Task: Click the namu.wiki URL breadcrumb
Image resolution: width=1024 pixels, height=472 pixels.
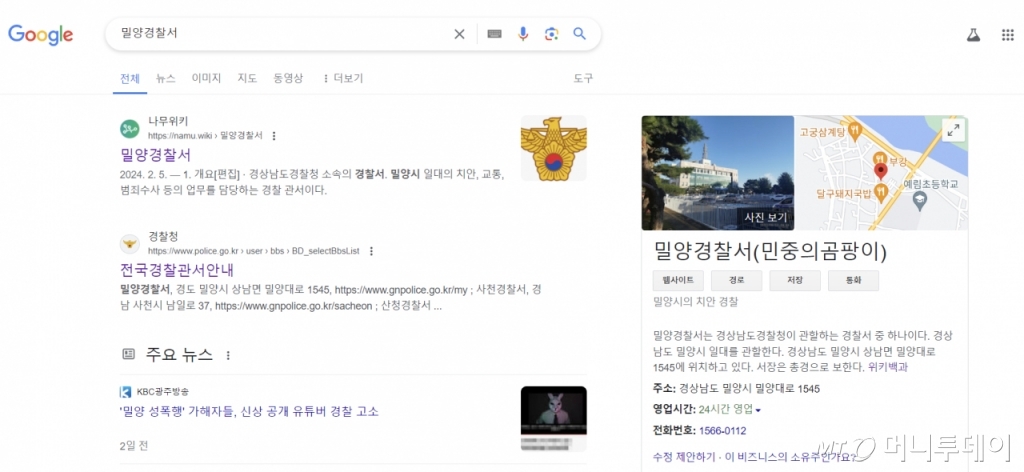Action: point(205,136)
